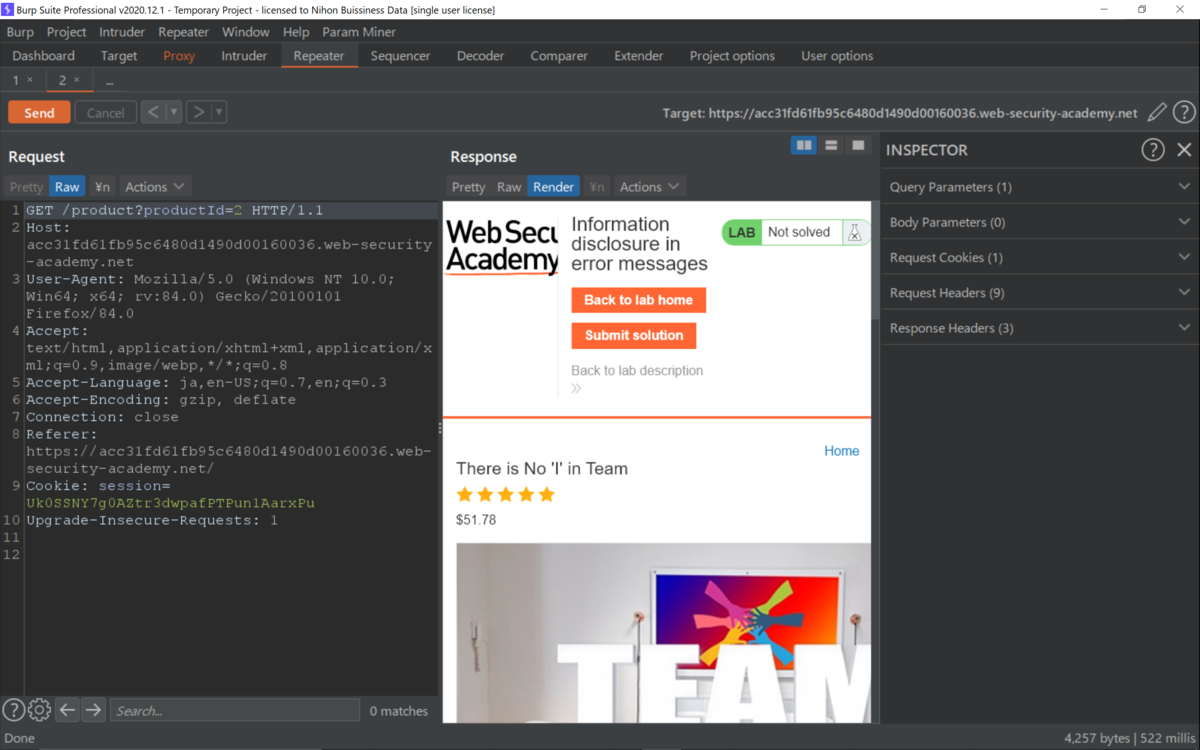Open the Window menu
This screenshot has width=1200, height=750.
(245, 32)
